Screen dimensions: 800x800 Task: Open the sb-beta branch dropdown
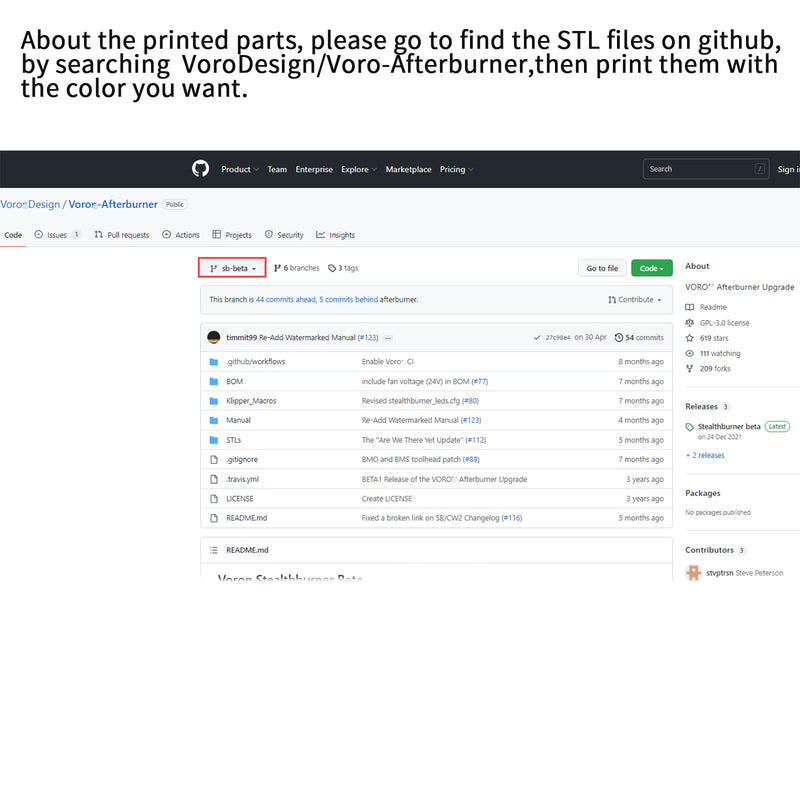pyautogui.click(x=232, y=268)
